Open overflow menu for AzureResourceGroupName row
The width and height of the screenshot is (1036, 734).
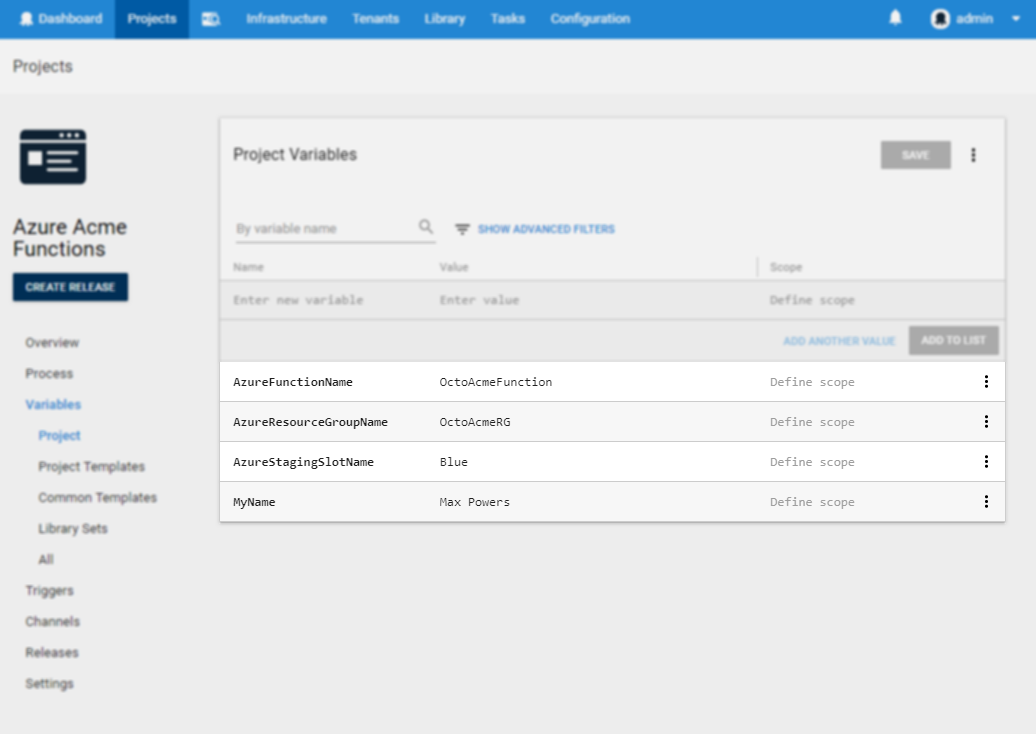click(986, 422)
